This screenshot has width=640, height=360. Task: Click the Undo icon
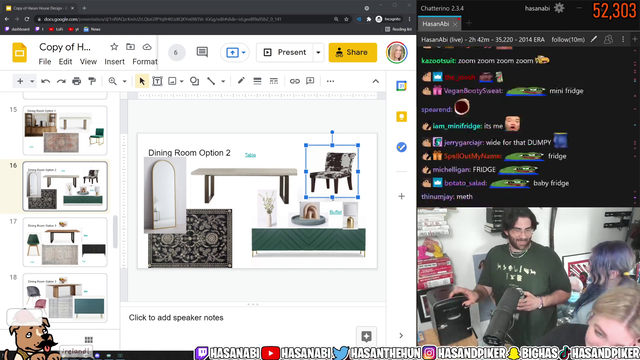pos(46,81)
